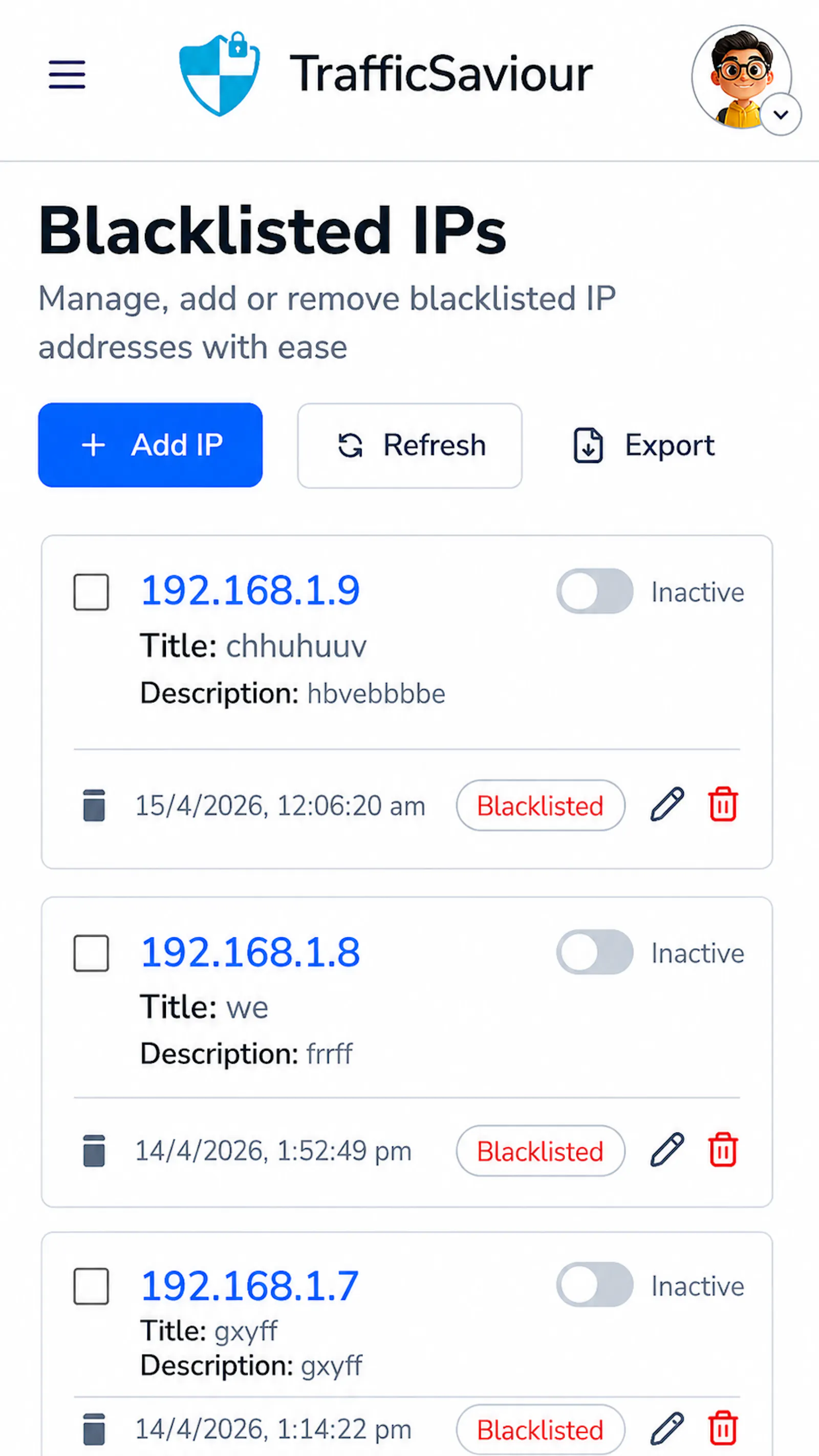Click the Blacklisted IPs page heading
The image size is (819, 1456).
coord(272,230)
